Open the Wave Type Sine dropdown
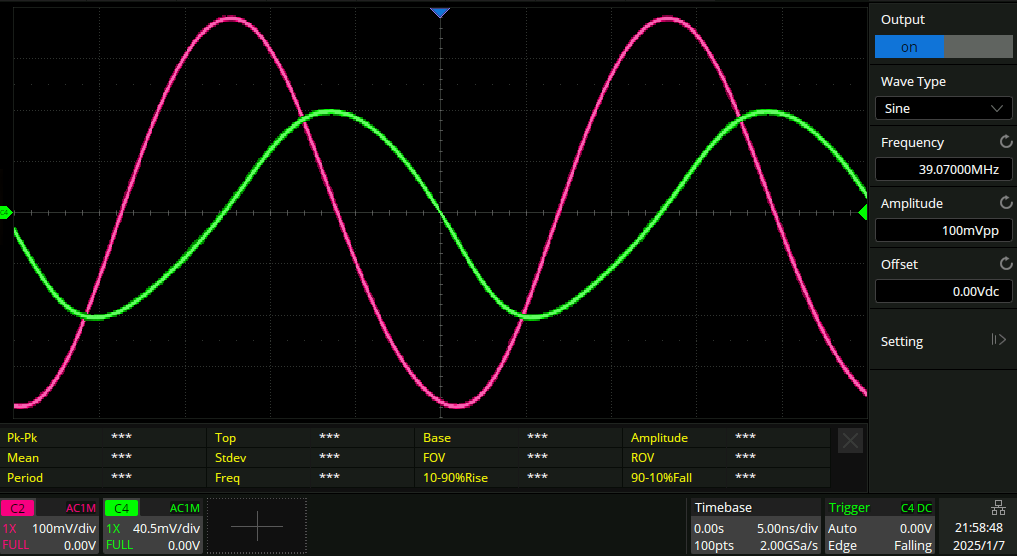 pyautogui.click(x=943, y=108)
